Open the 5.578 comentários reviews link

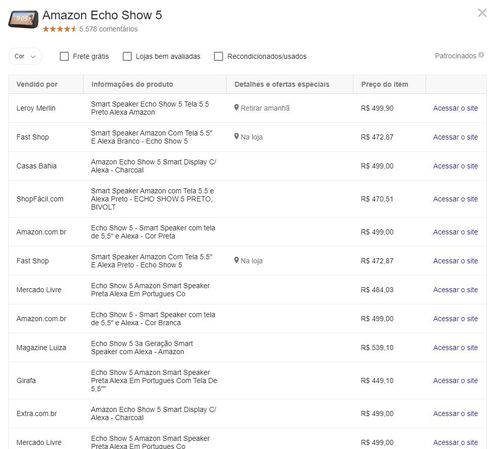[108, 29]
